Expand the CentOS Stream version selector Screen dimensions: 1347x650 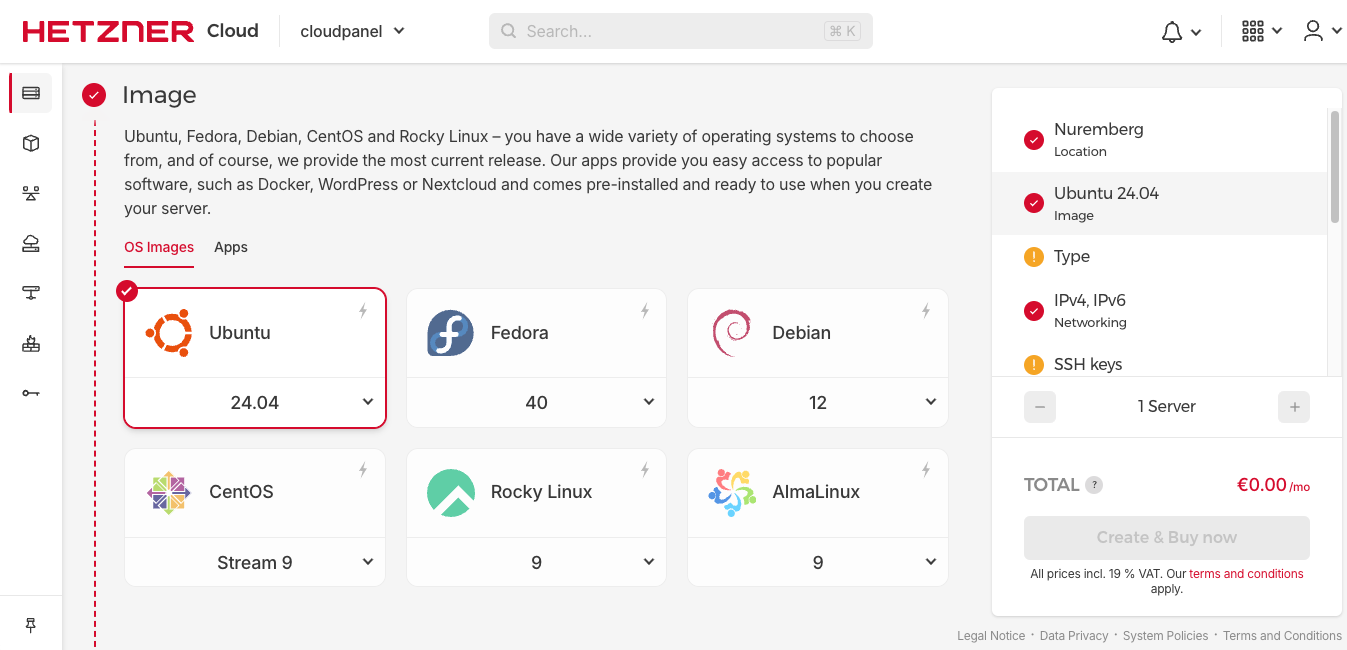[254, 562]
